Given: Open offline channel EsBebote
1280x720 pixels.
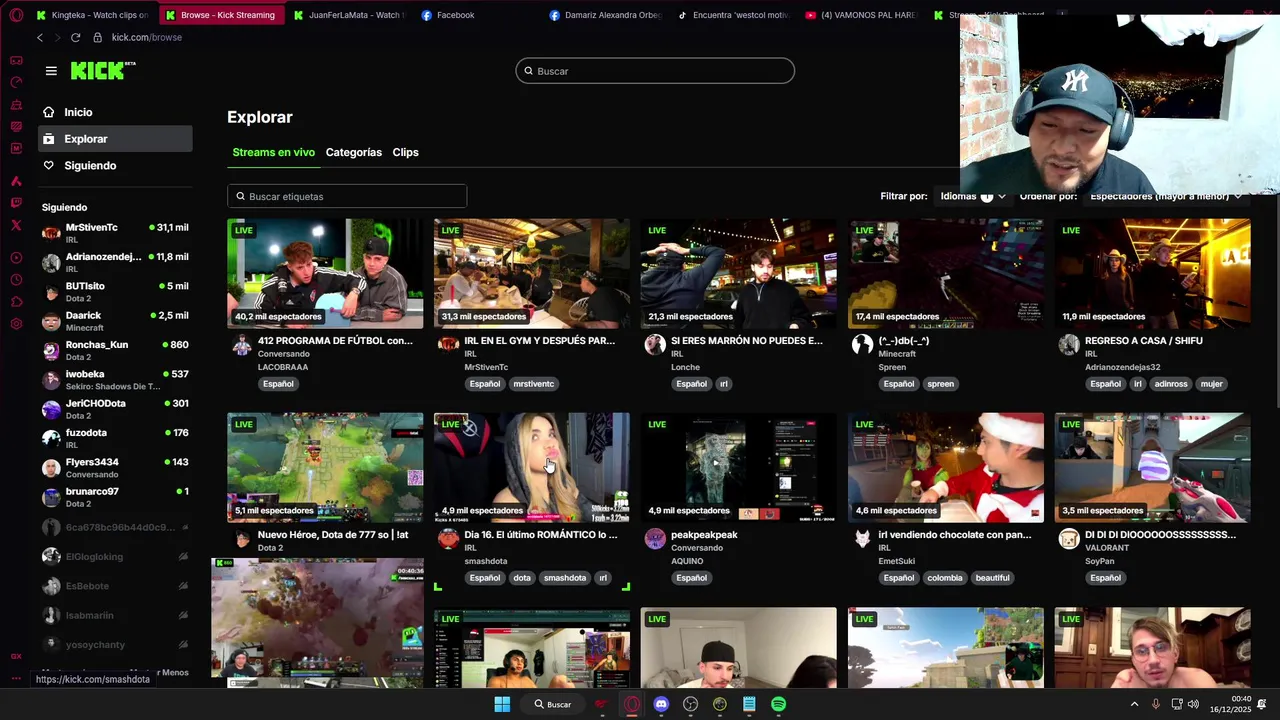Looking at the screenshot, I should click(x=115, y=585).
